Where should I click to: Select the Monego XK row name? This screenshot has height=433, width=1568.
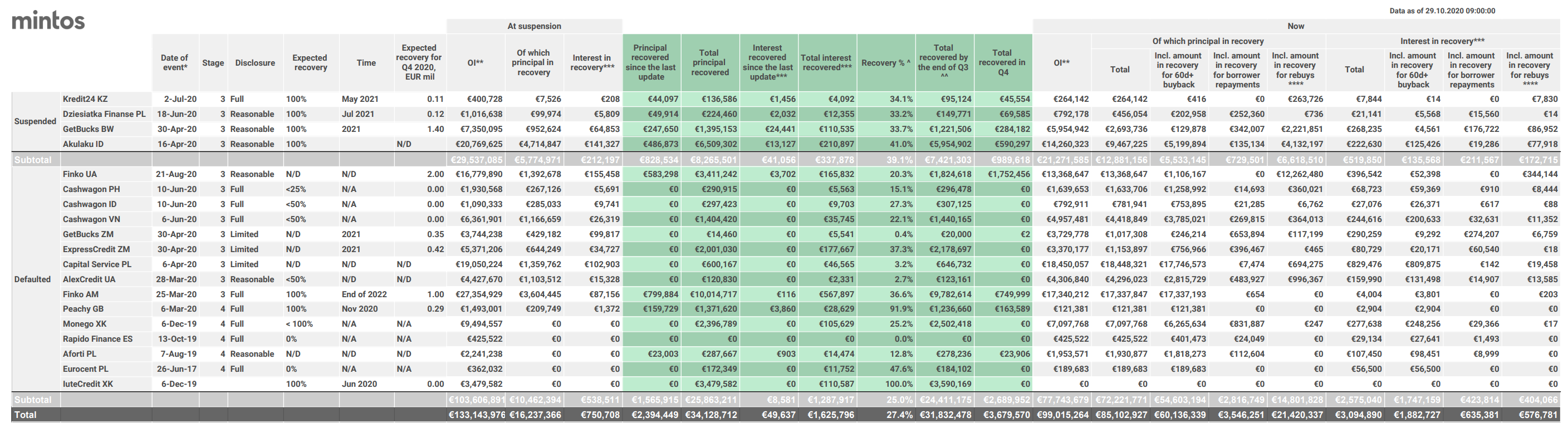point(85,324)
